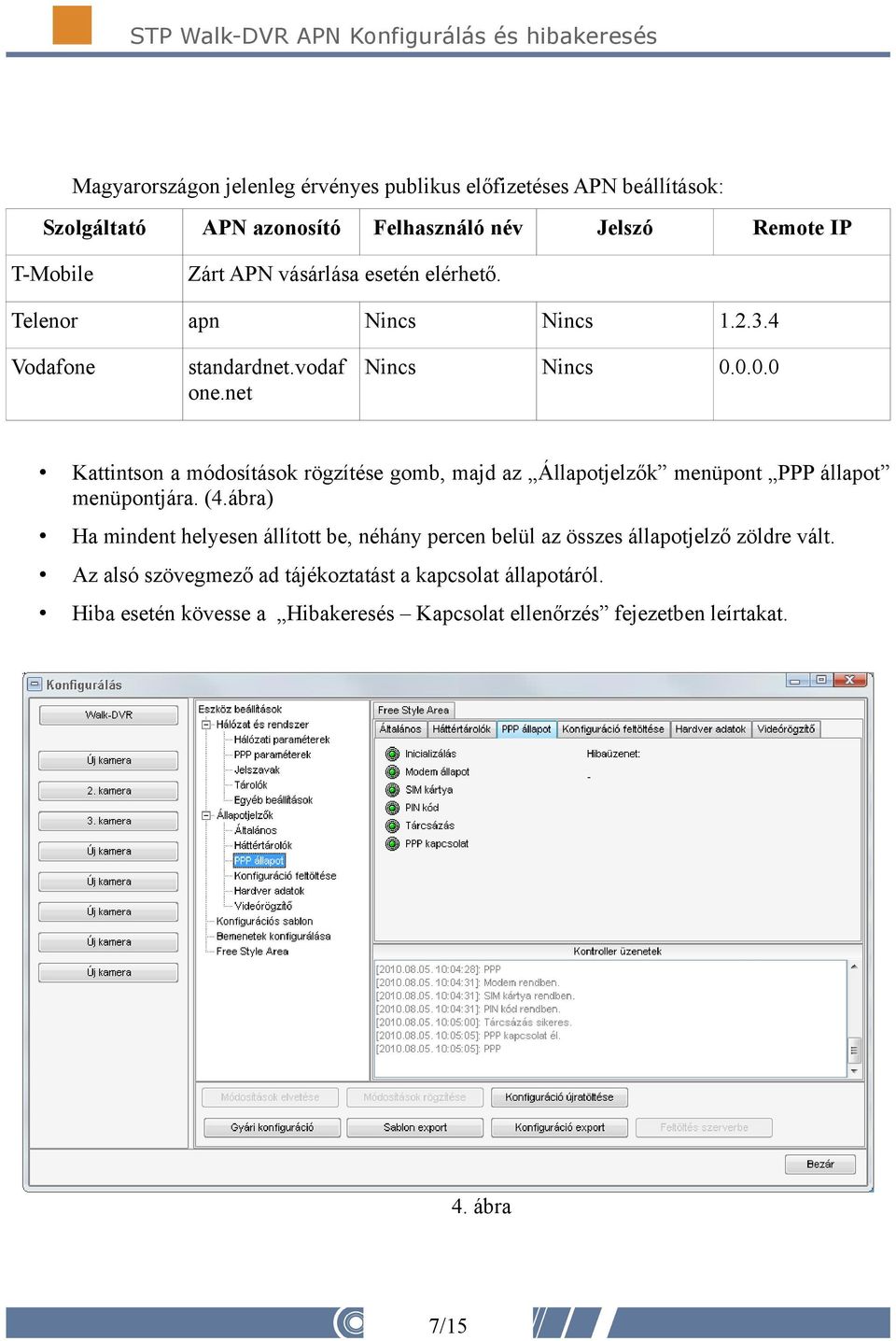896x1341 pixels.
Task: Select the Free Style Area tree item
Action: tap(252, 952)
